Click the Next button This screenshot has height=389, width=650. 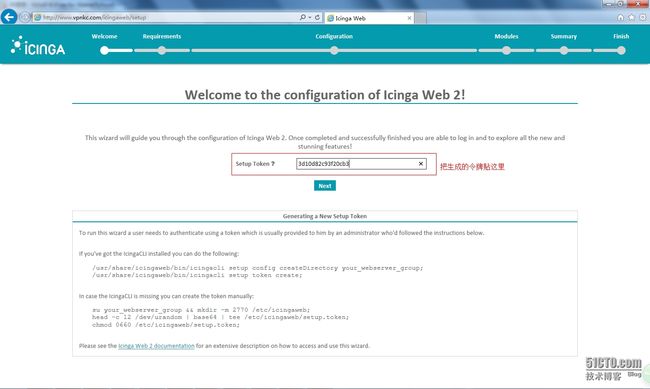point(325,186)
